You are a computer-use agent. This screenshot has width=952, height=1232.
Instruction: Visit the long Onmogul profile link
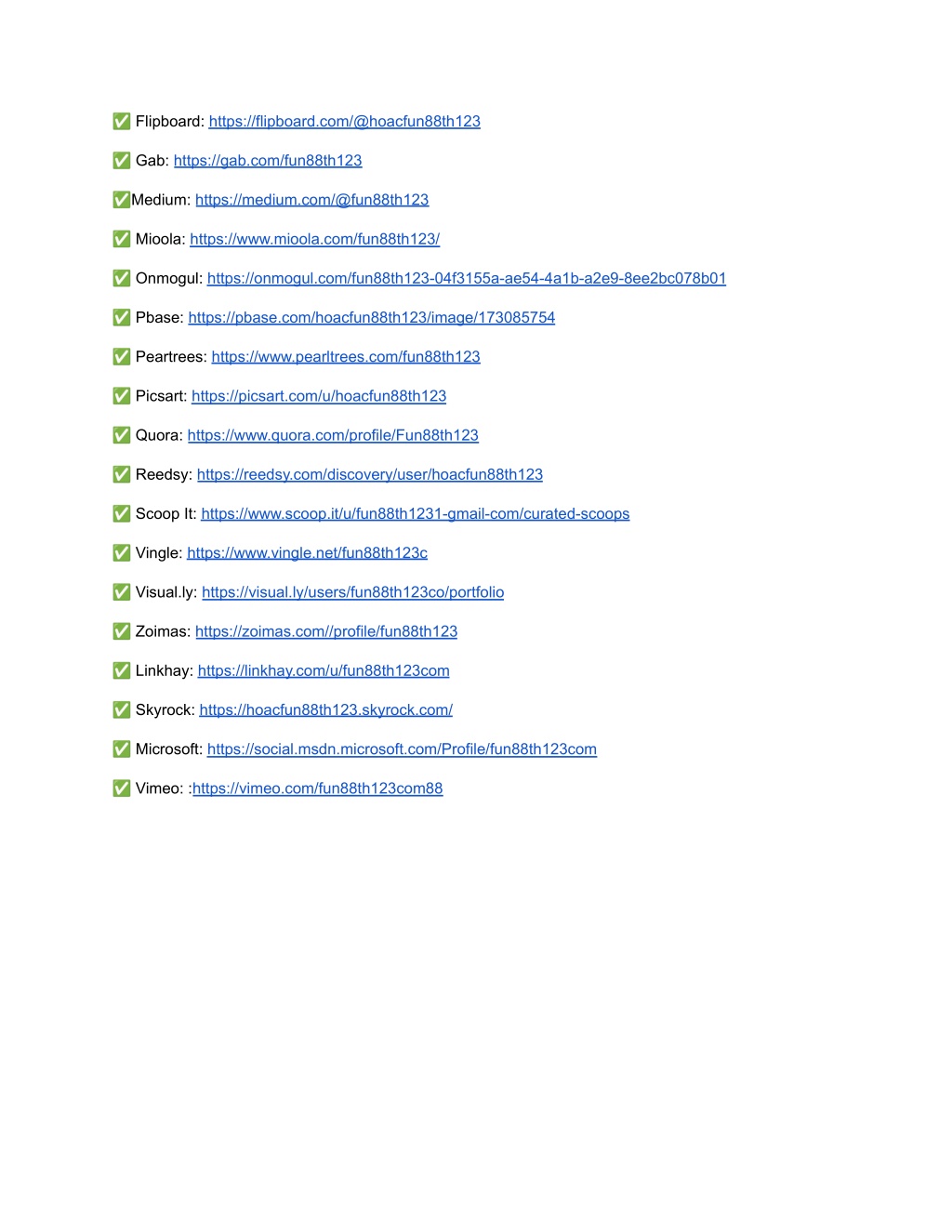coord(467,278)
